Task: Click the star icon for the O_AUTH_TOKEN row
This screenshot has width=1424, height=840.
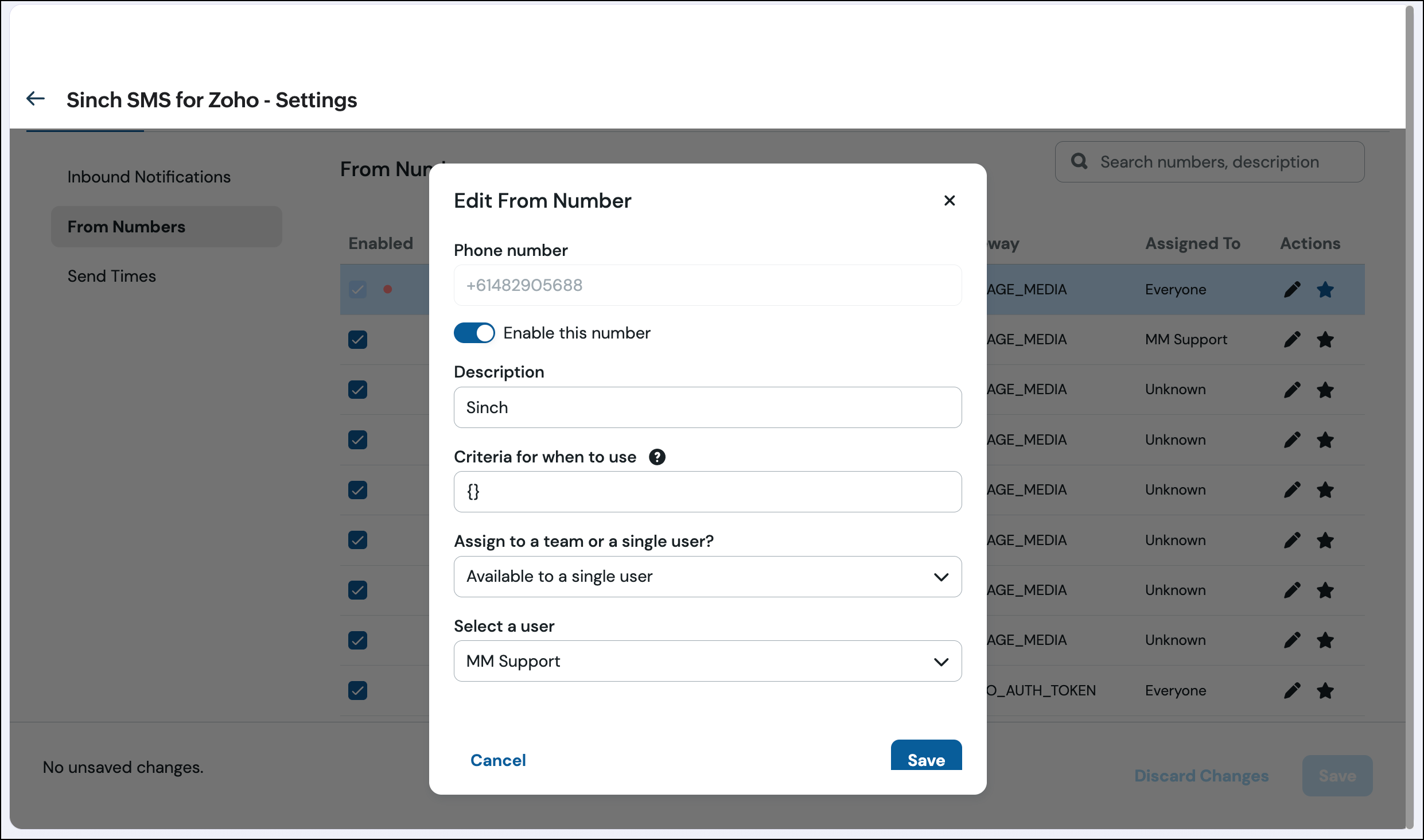Action: pos(1325,690)
